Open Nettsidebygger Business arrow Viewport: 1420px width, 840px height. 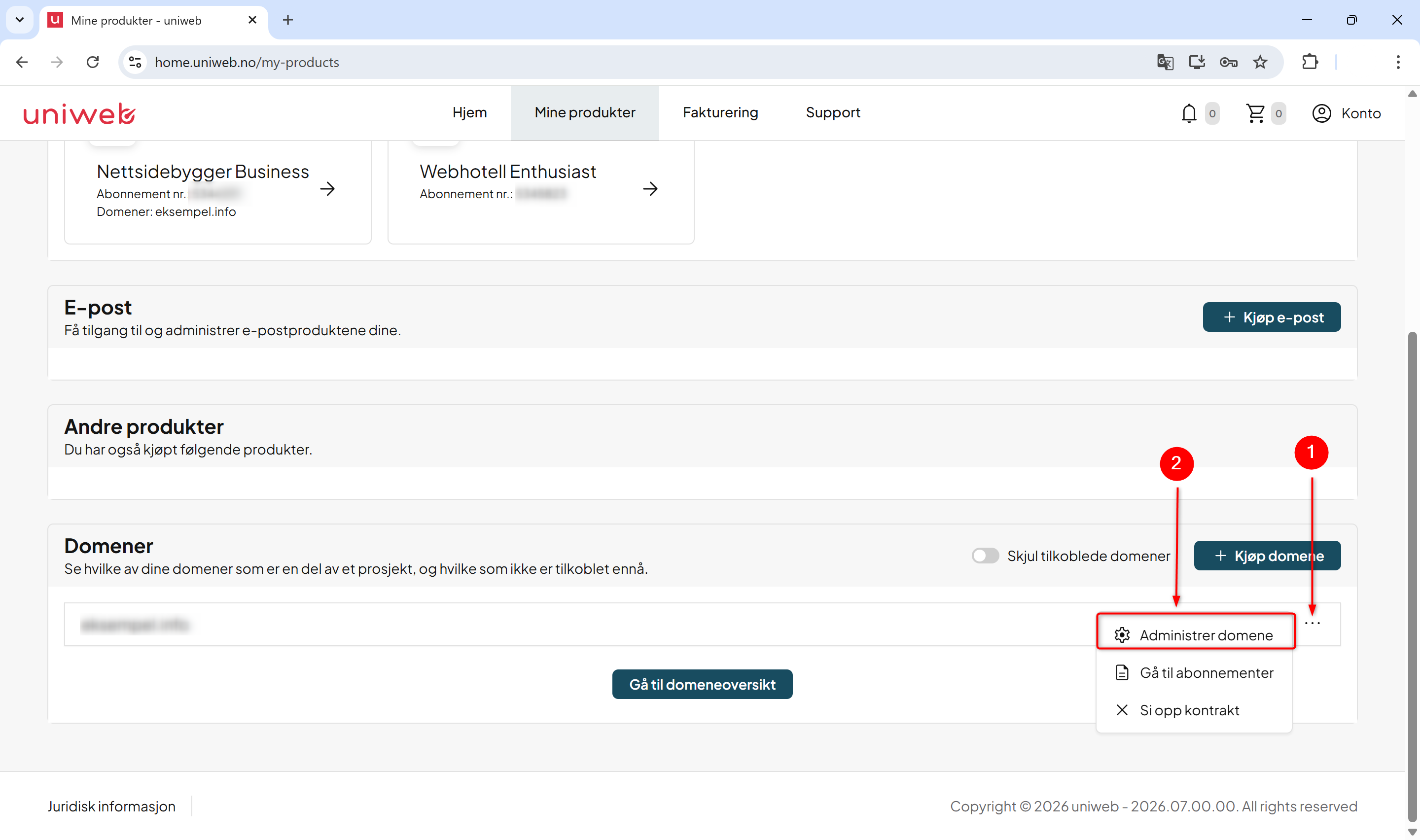[327, 188]
